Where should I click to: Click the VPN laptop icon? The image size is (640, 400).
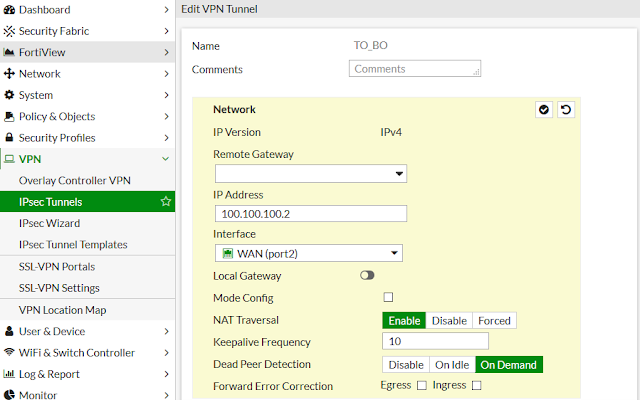9,159
